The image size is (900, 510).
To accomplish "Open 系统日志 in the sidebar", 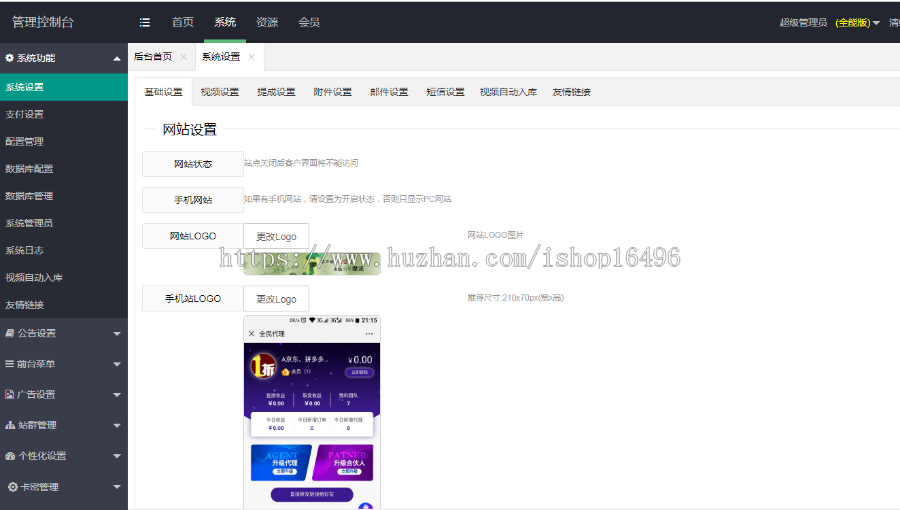I will point(64,251).
